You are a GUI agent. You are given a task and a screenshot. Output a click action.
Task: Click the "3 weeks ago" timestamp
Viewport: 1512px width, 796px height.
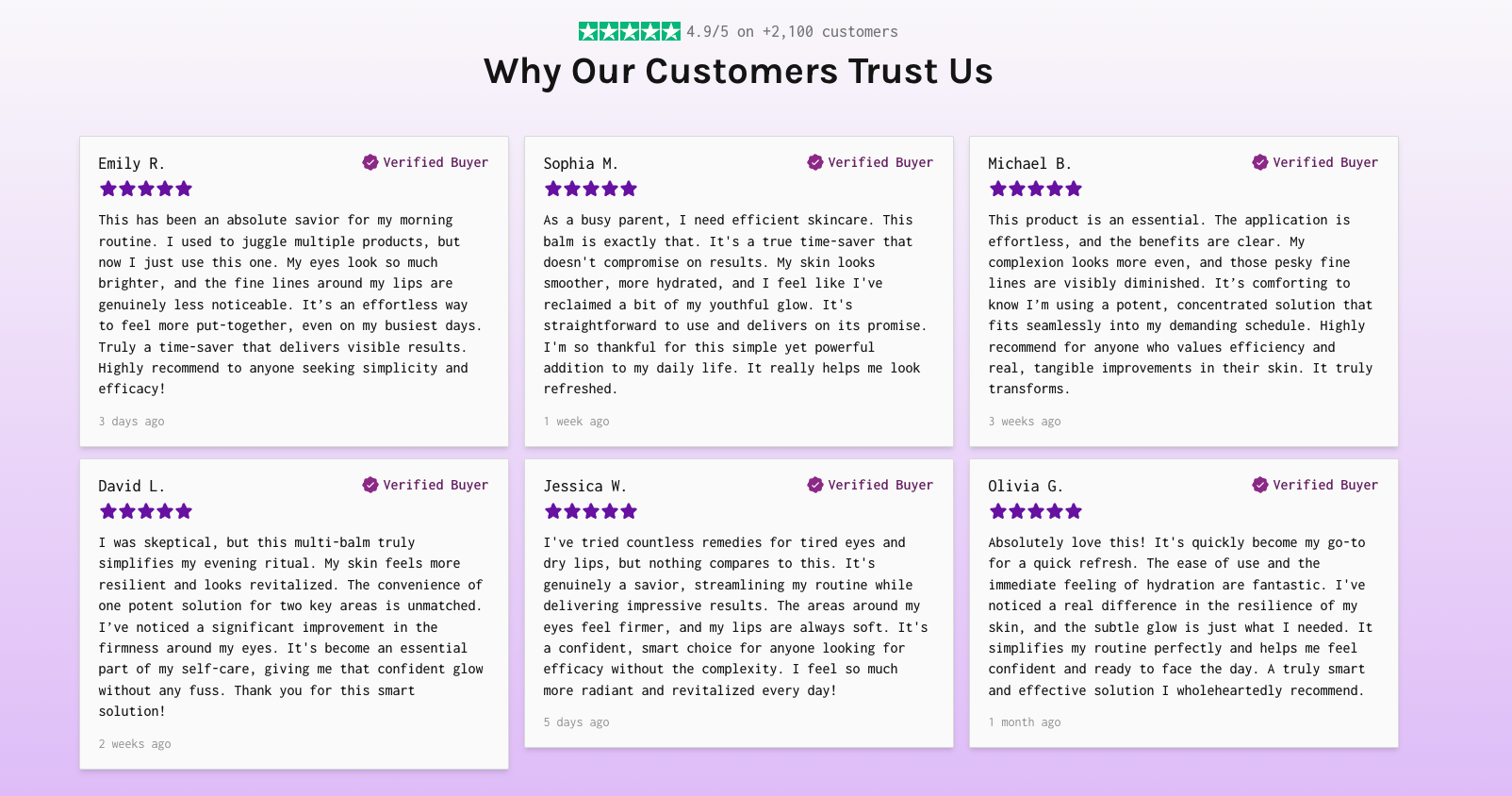(x=1025, y=422)
